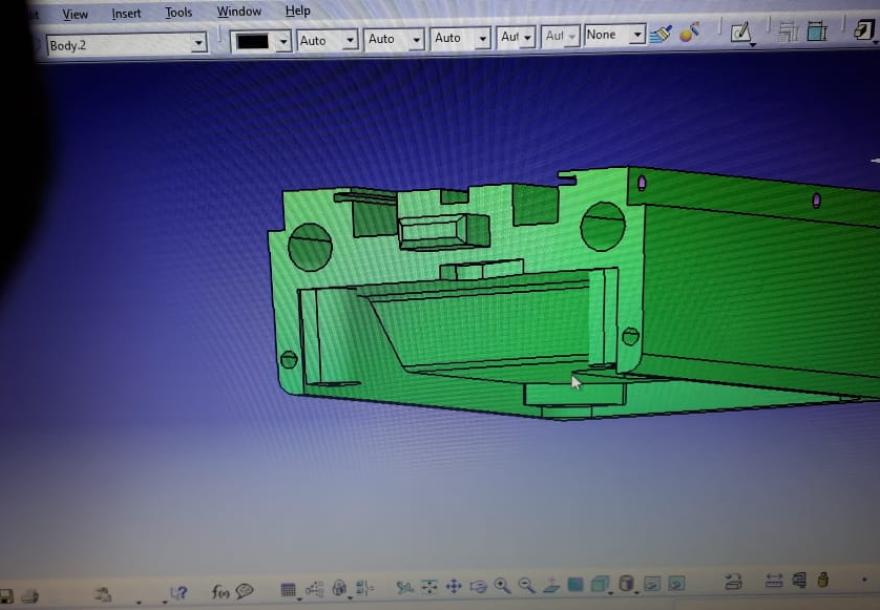The height and width of the screenshot is (610, 880).
Task: Click the Zoom Out magnifier icon
Action: pos(526,585)
